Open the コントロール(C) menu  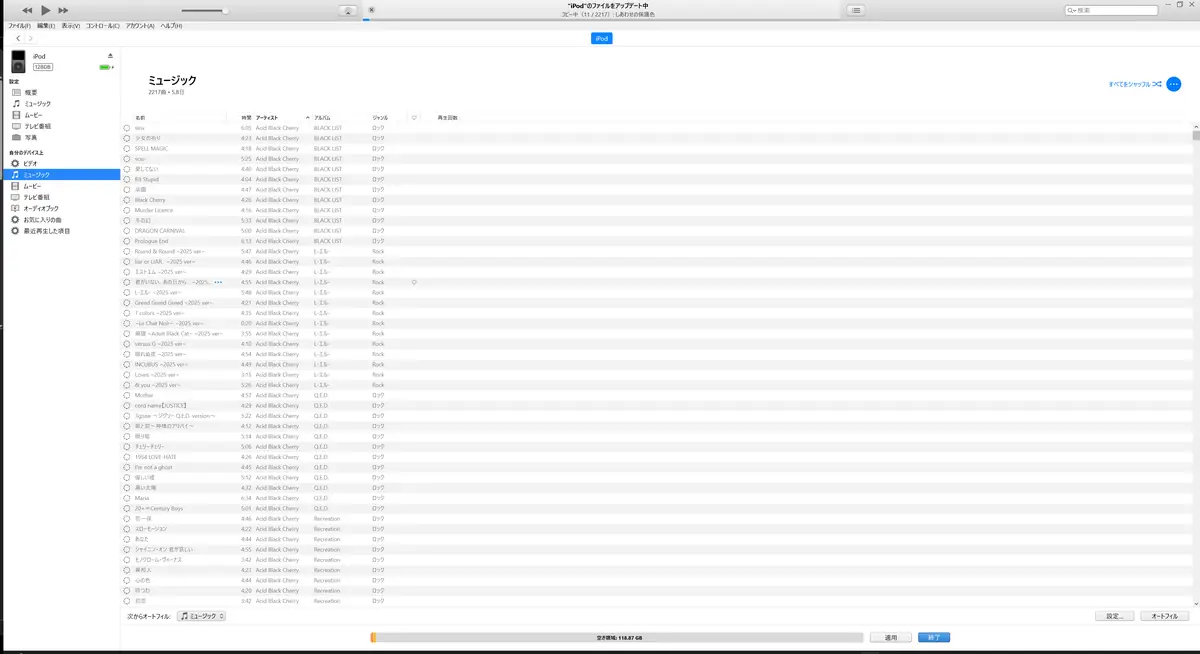point(103,25)
